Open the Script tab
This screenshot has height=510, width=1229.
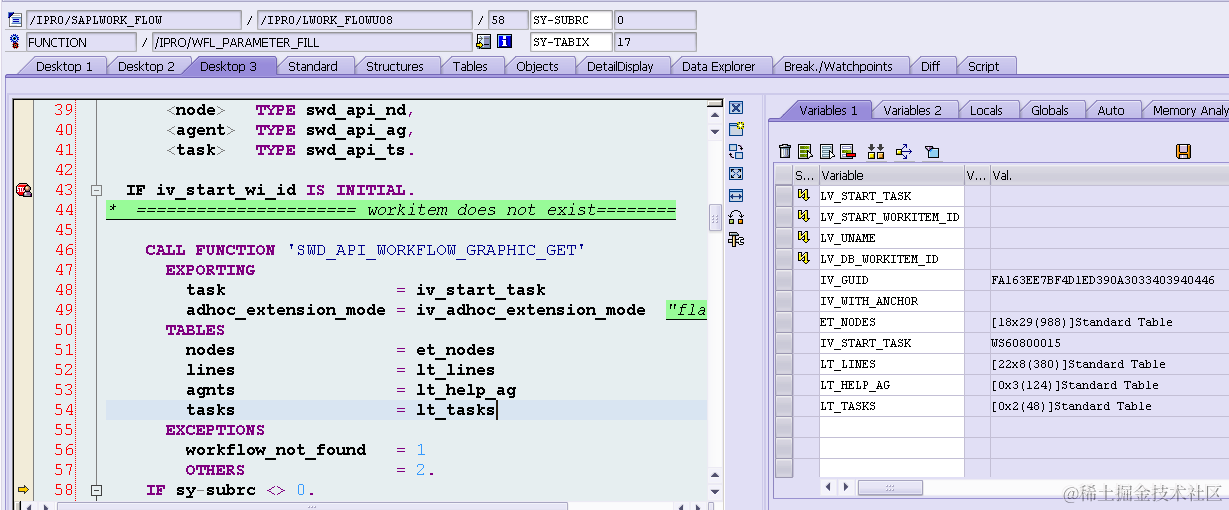[983, 66]
